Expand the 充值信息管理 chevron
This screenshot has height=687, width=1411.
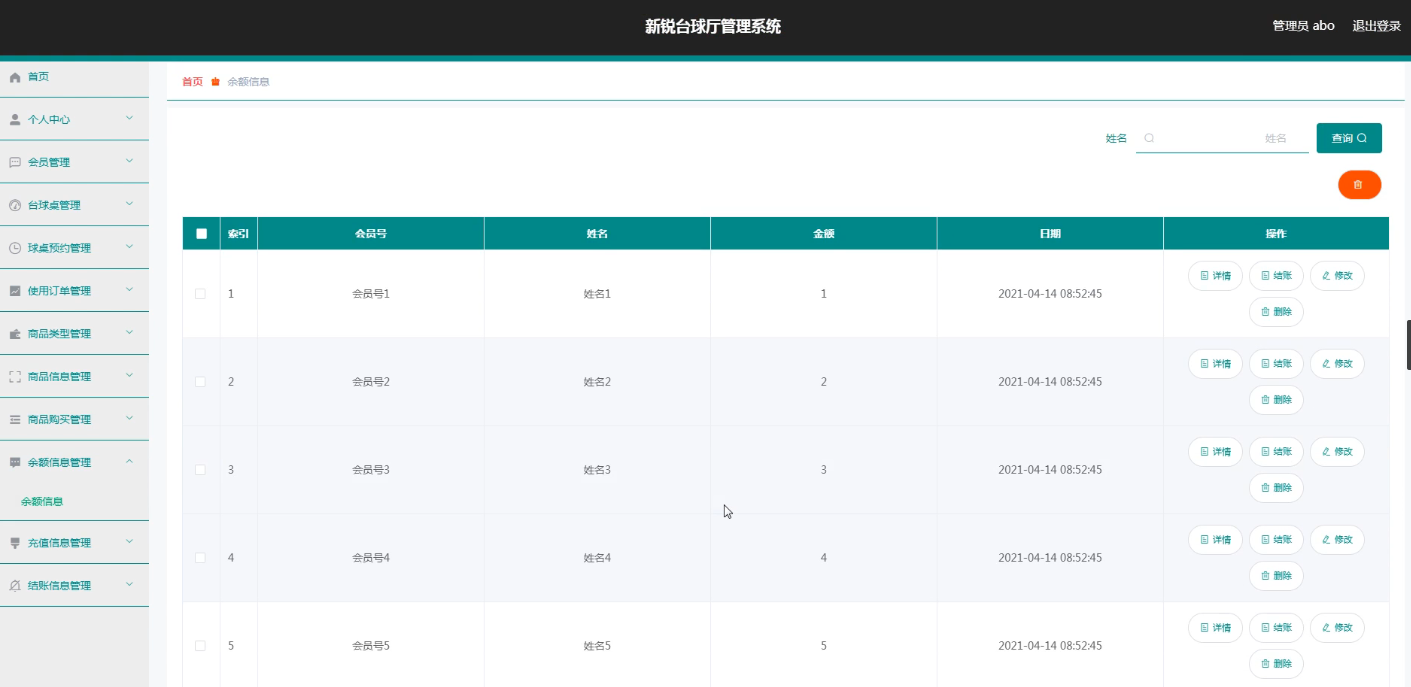pos(129,542)
